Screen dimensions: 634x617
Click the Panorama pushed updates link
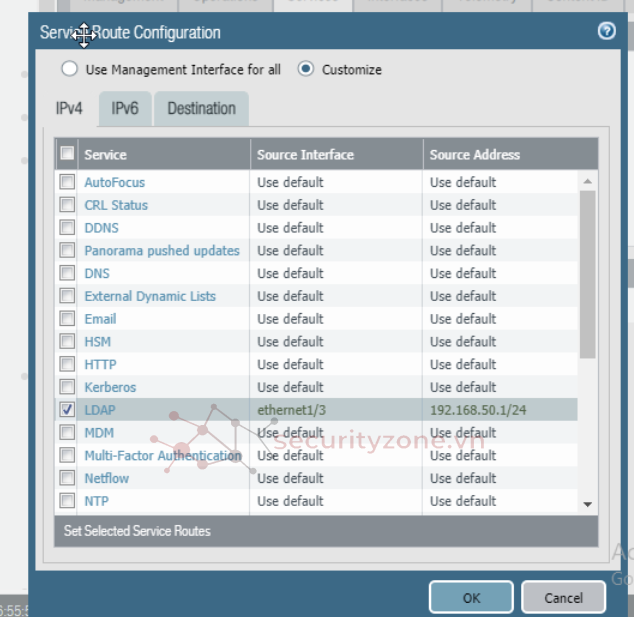(x=162, y=251)
